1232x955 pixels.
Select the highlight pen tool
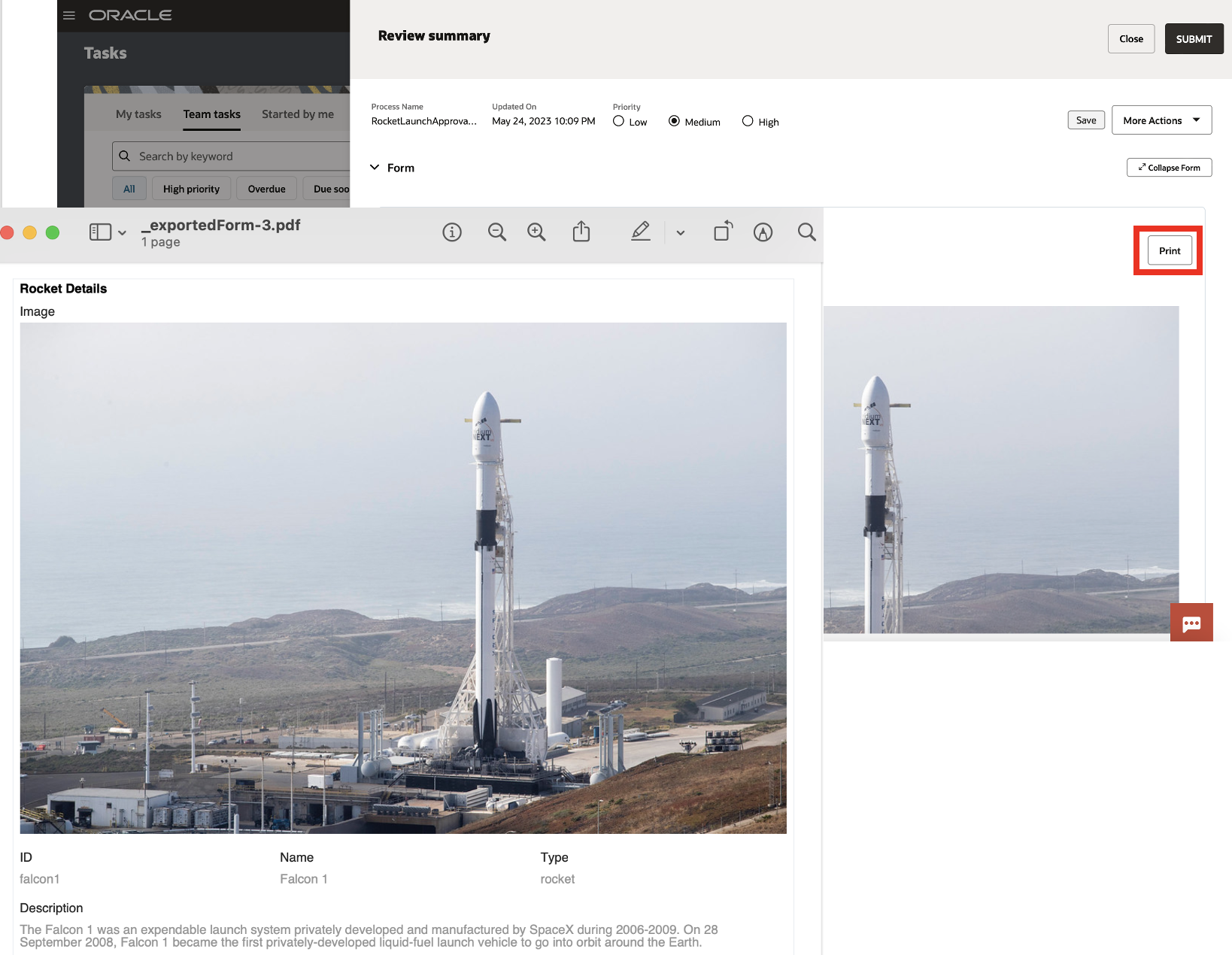(x=641, y=232)
